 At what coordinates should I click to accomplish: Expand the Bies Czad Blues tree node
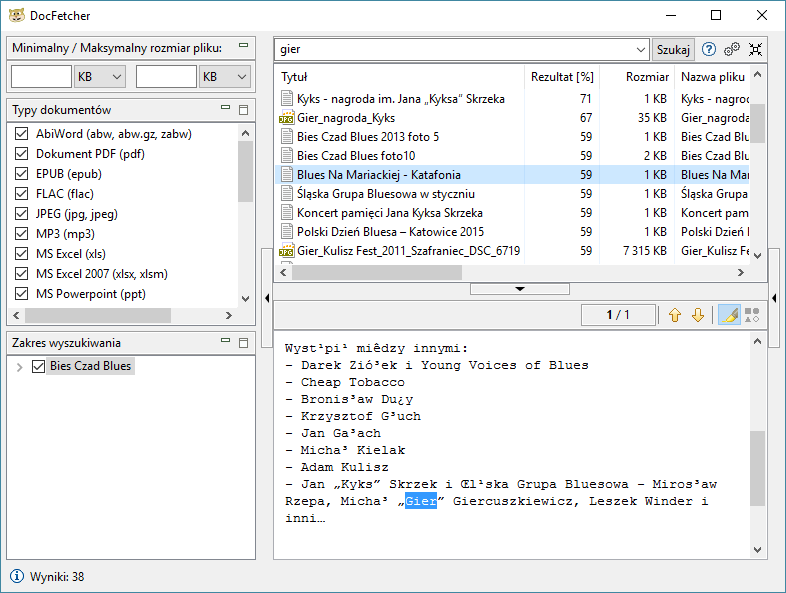pos(20,367)
